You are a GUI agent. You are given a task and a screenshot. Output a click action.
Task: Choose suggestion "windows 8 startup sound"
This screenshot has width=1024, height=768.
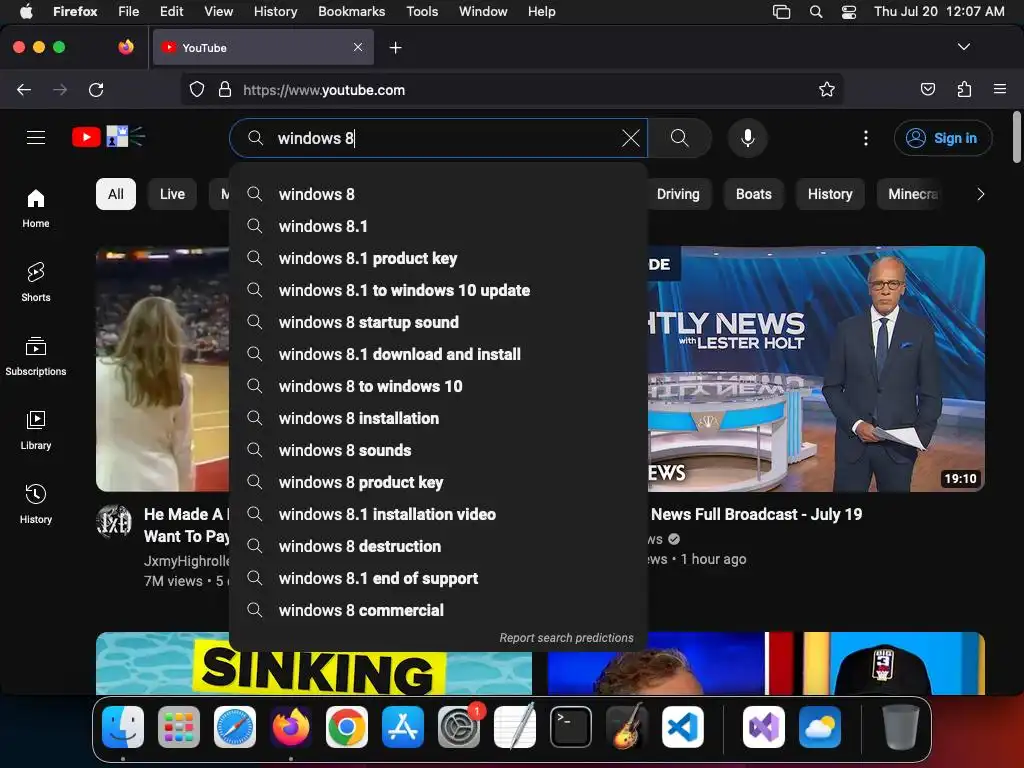pos(438,322)
